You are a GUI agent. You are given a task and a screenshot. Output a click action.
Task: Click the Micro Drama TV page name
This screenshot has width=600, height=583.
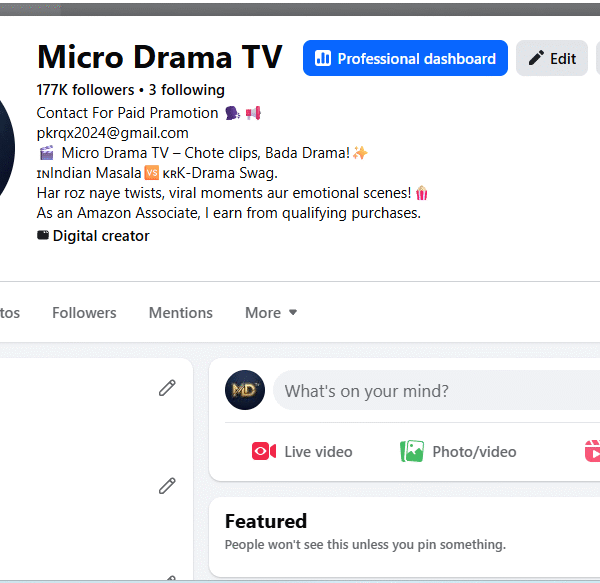(160, 57)
